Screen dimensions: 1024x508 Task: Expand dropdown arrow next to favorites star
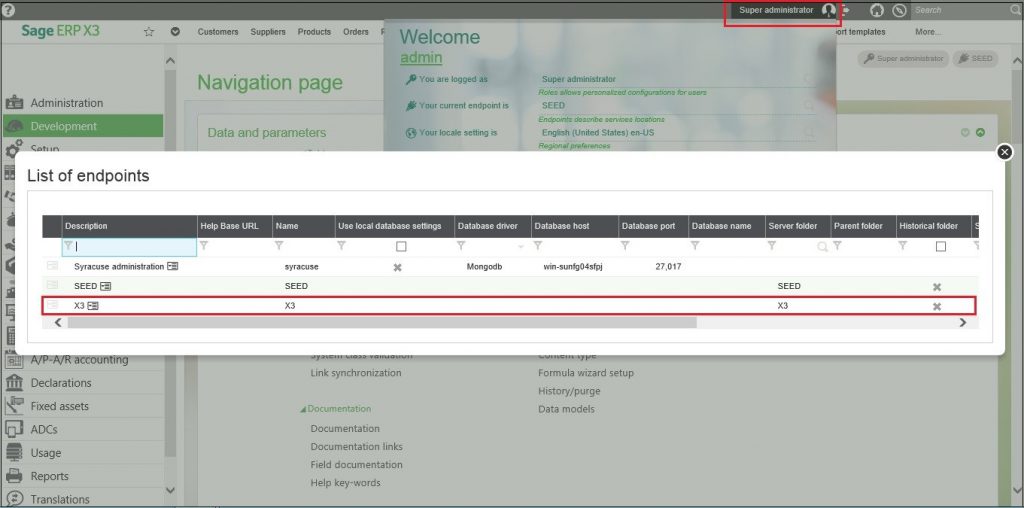pos(175,31)
